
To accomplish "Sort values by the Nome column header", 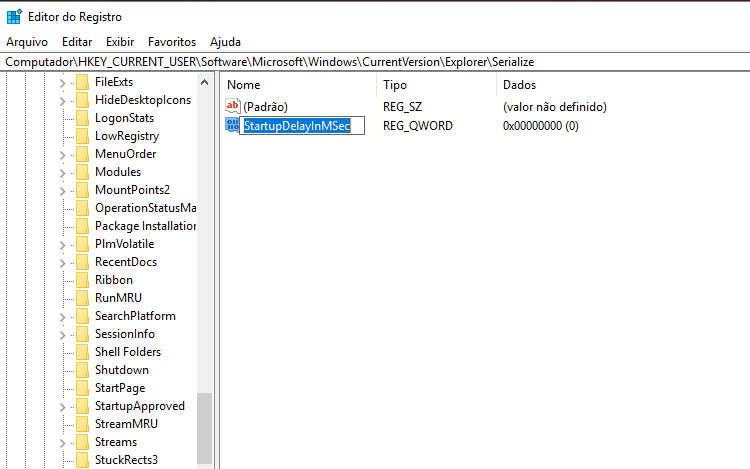I will pyautogui.click(x=298, y=85).
